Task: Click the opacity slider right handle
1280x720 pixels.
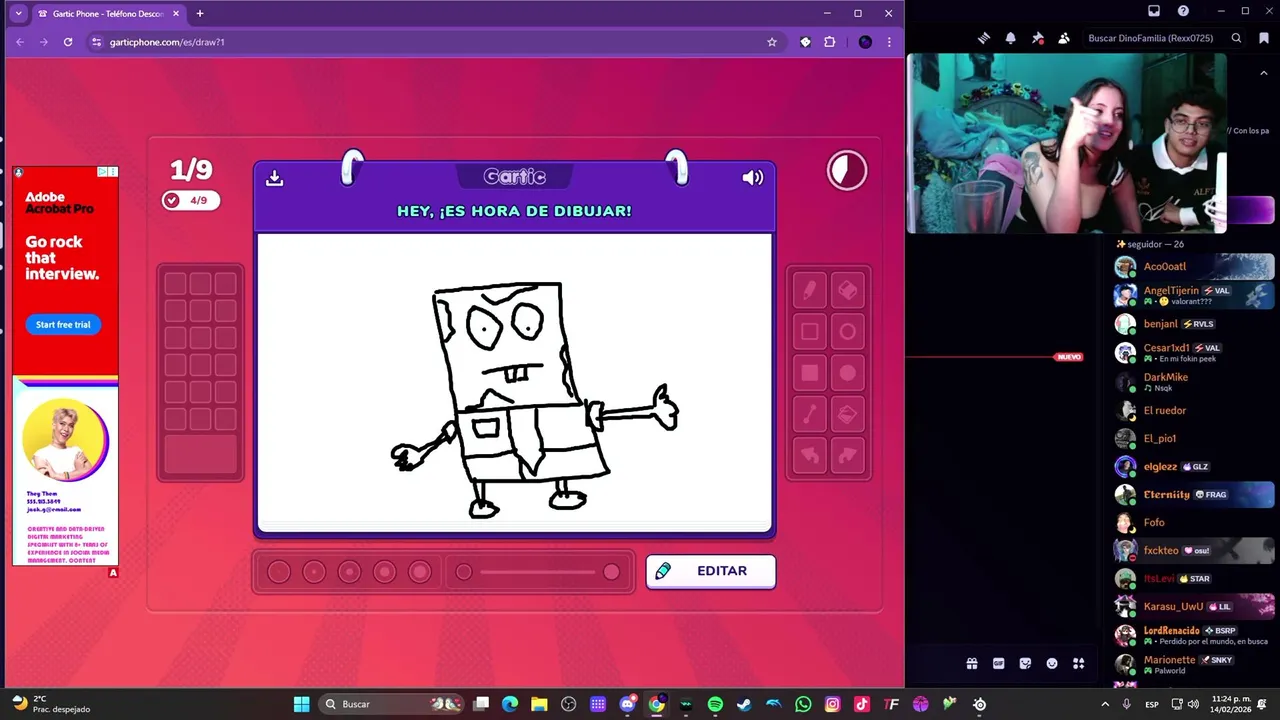Action: pyautogui.click(x=611, y=572)
